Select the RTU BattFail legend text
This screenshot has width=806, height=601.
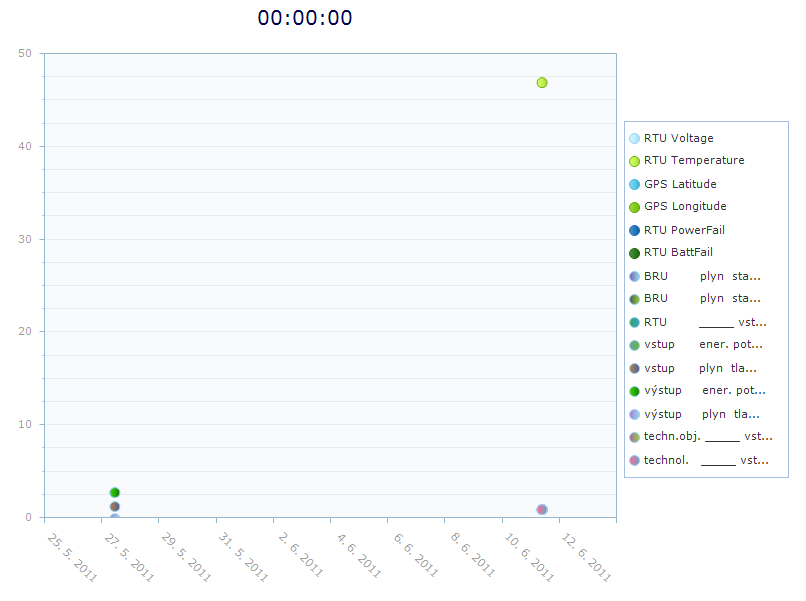click(x=678, y=252)
